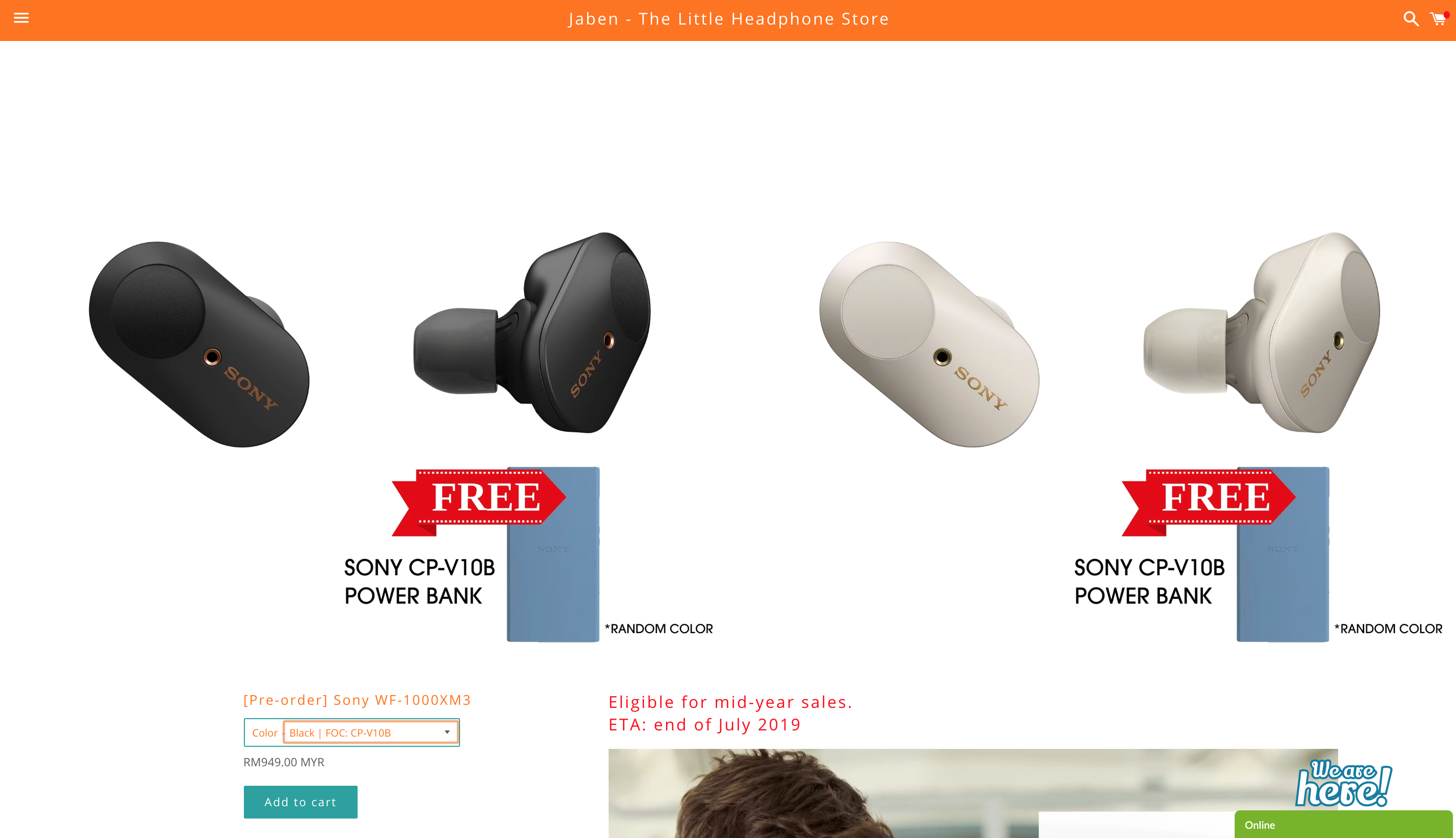Add the Sony WF-1000XM3 to cart
Image resolution: width=1456 pixels, height=838 pixels.
pyautogui.click(x=300, y=802)
